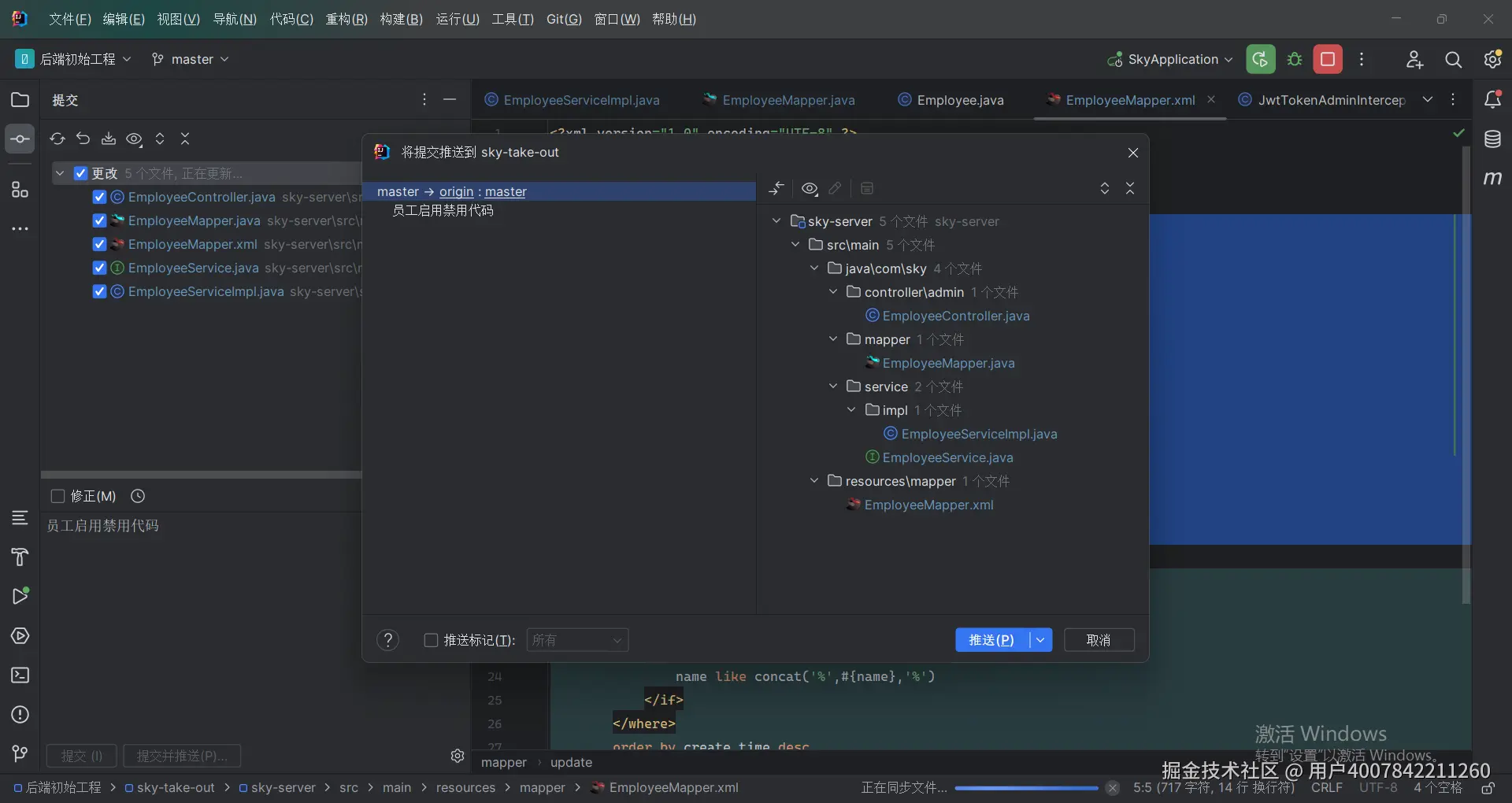
Task: Open the Database tool window
Action: [x=1492, y=139]
